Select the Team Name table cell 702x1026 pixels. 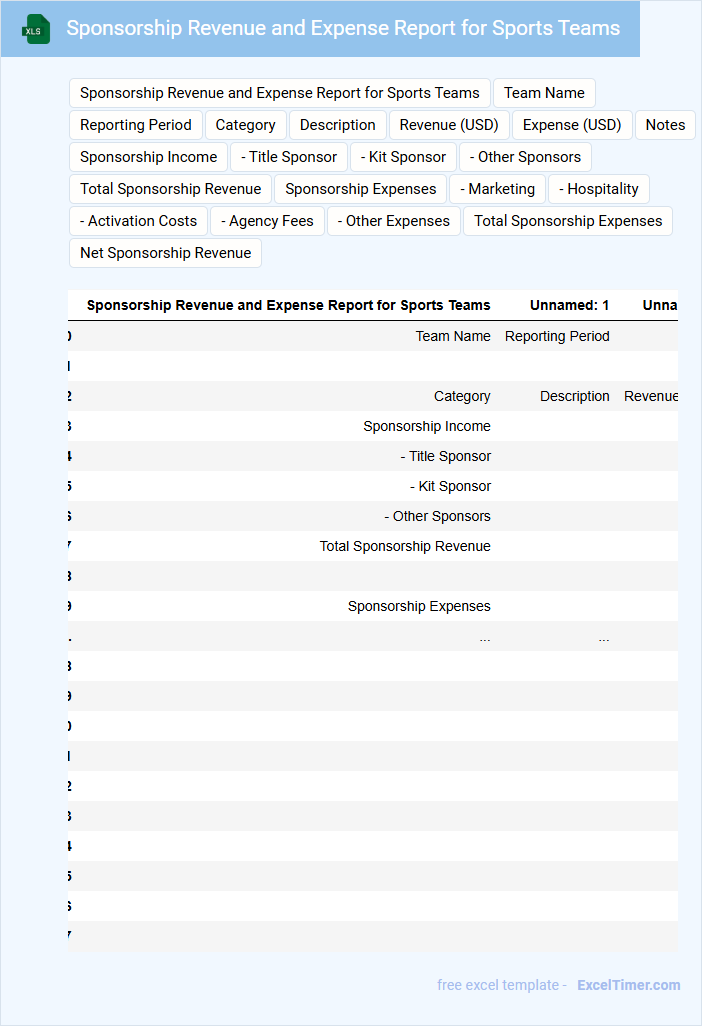click(x=453, y=336)
